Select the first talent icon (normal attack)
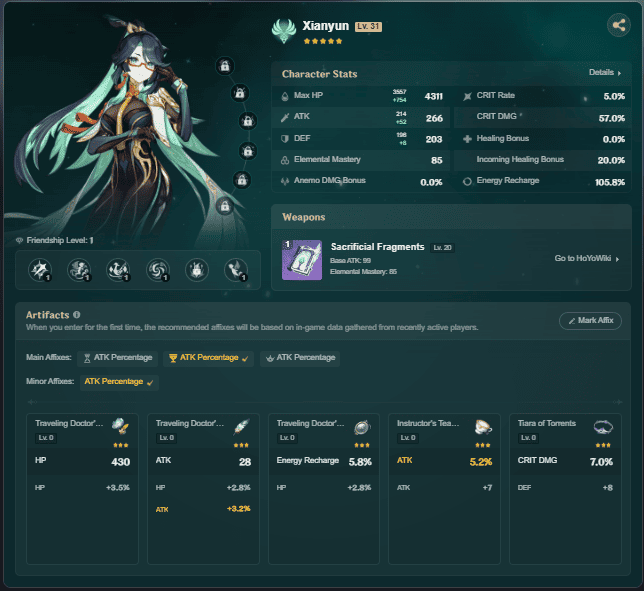644x591 pixels. tap(40, 270)
